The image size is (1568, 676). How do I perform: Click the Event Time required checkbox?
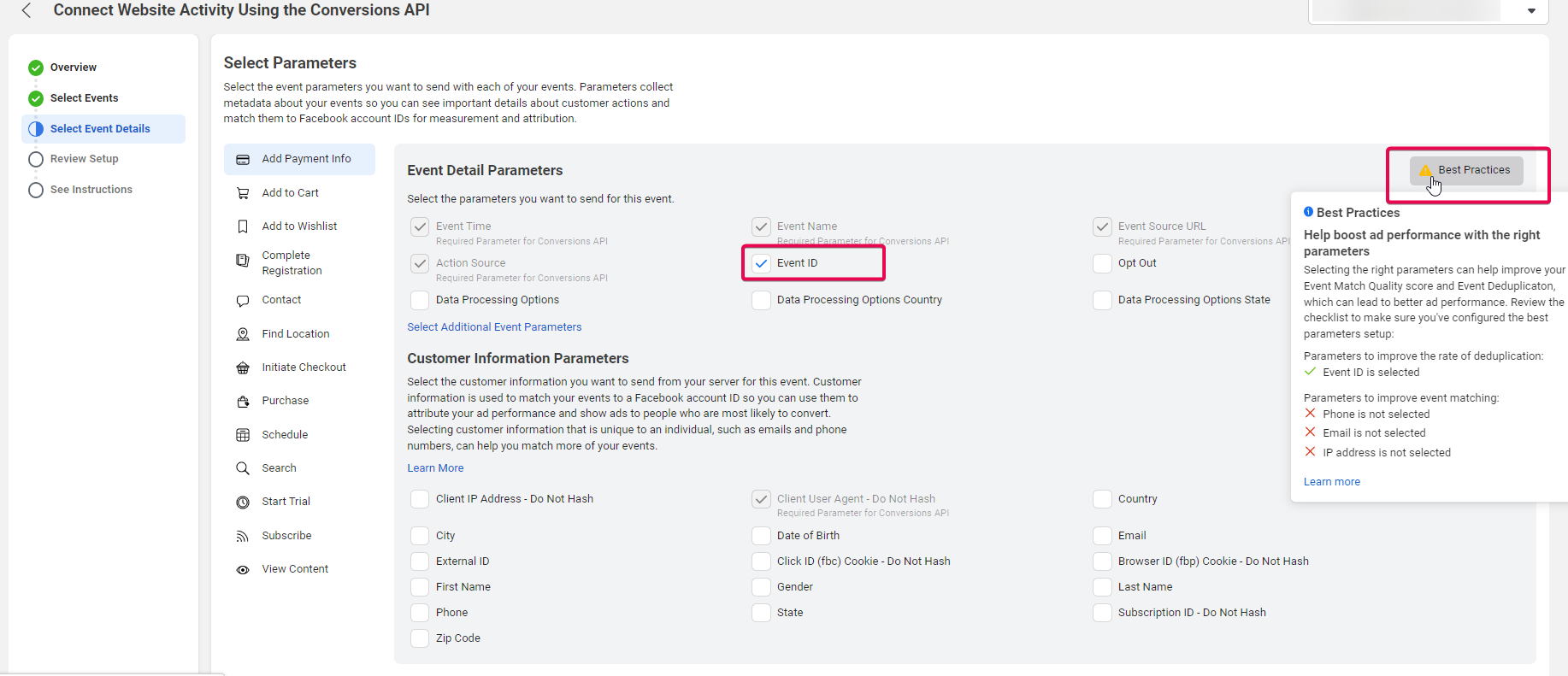(420, 226)
